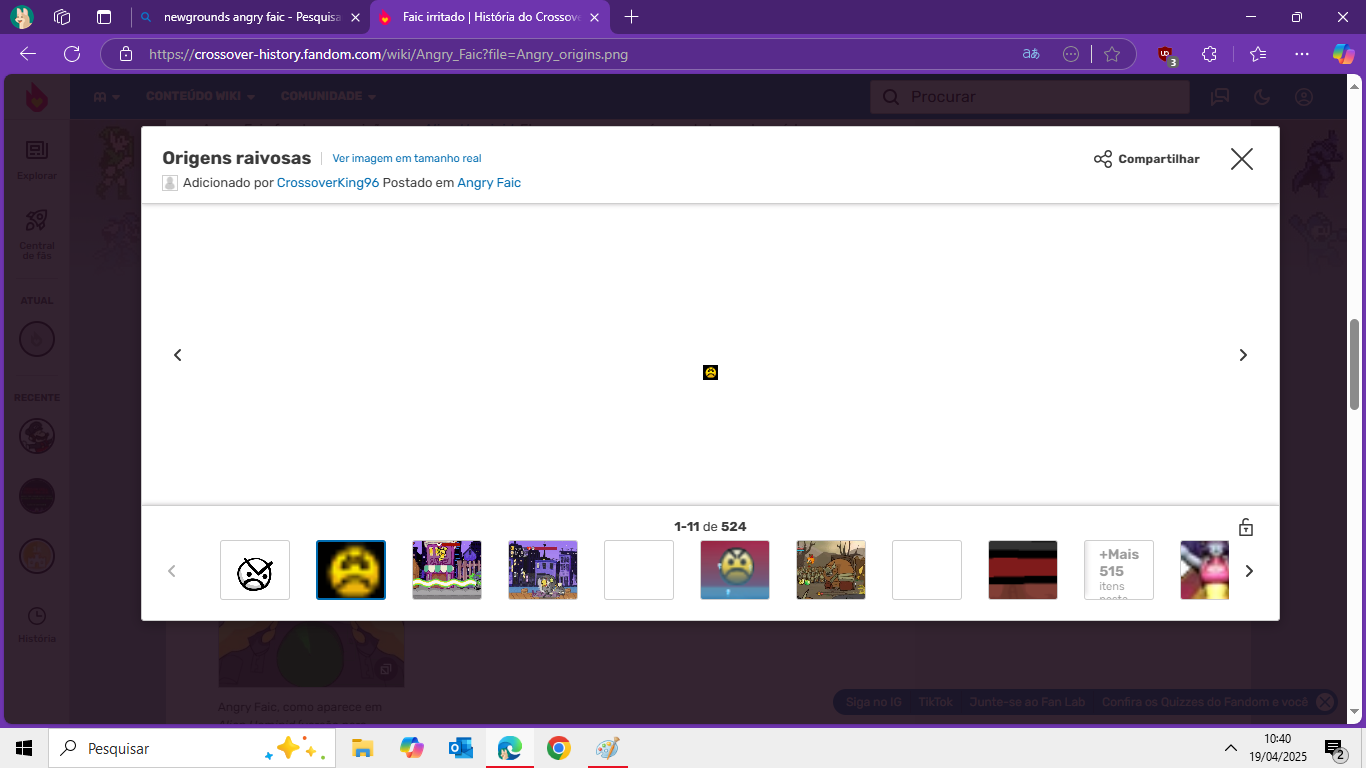Open the +Mais 515 itens thumbnail
The image size is (1366, 768).
pyautogui.click(x=1119, y=570)
